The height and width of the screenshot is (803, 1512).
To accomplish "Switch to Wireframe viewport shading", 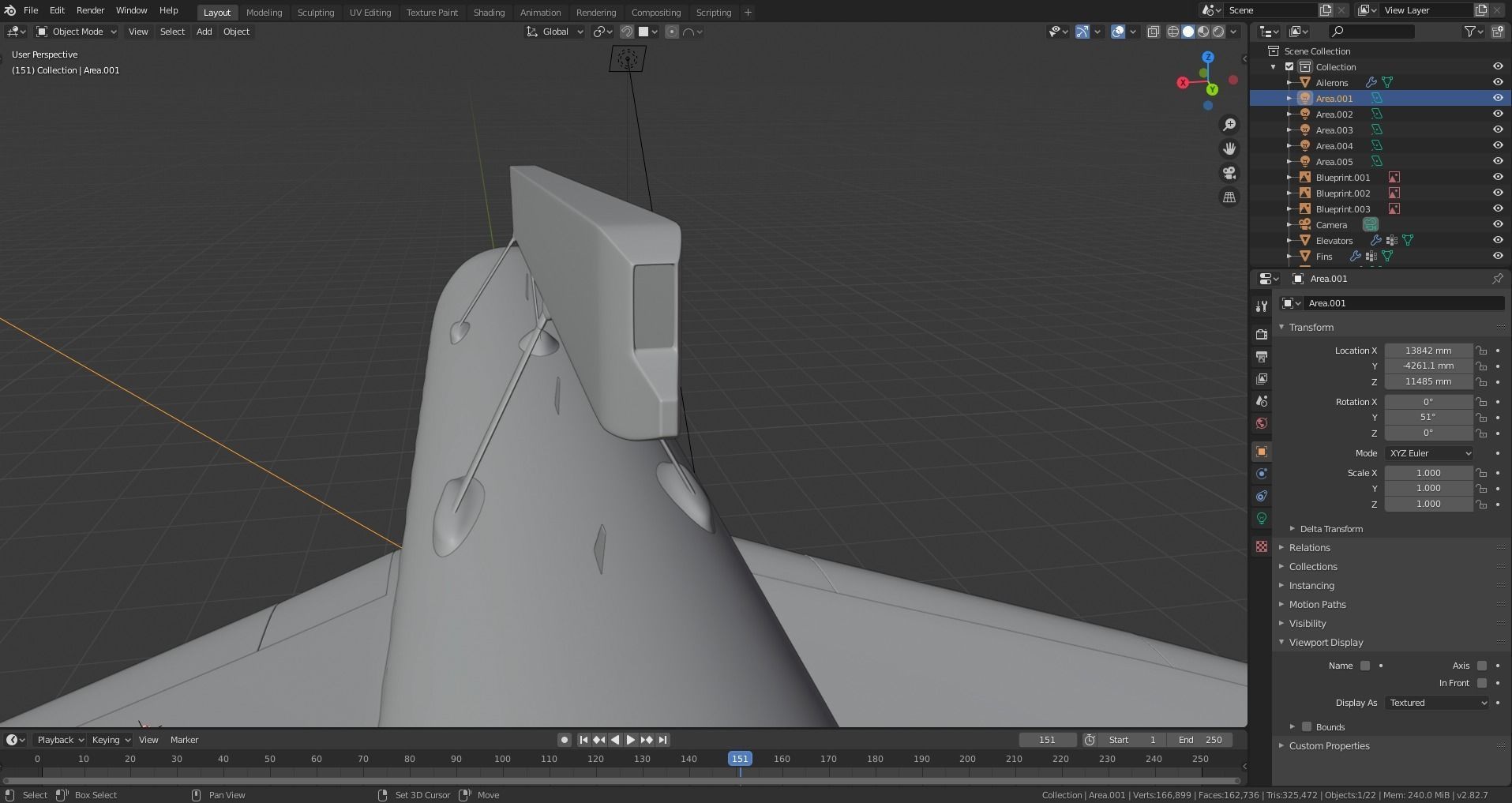I will point(1173,32).
